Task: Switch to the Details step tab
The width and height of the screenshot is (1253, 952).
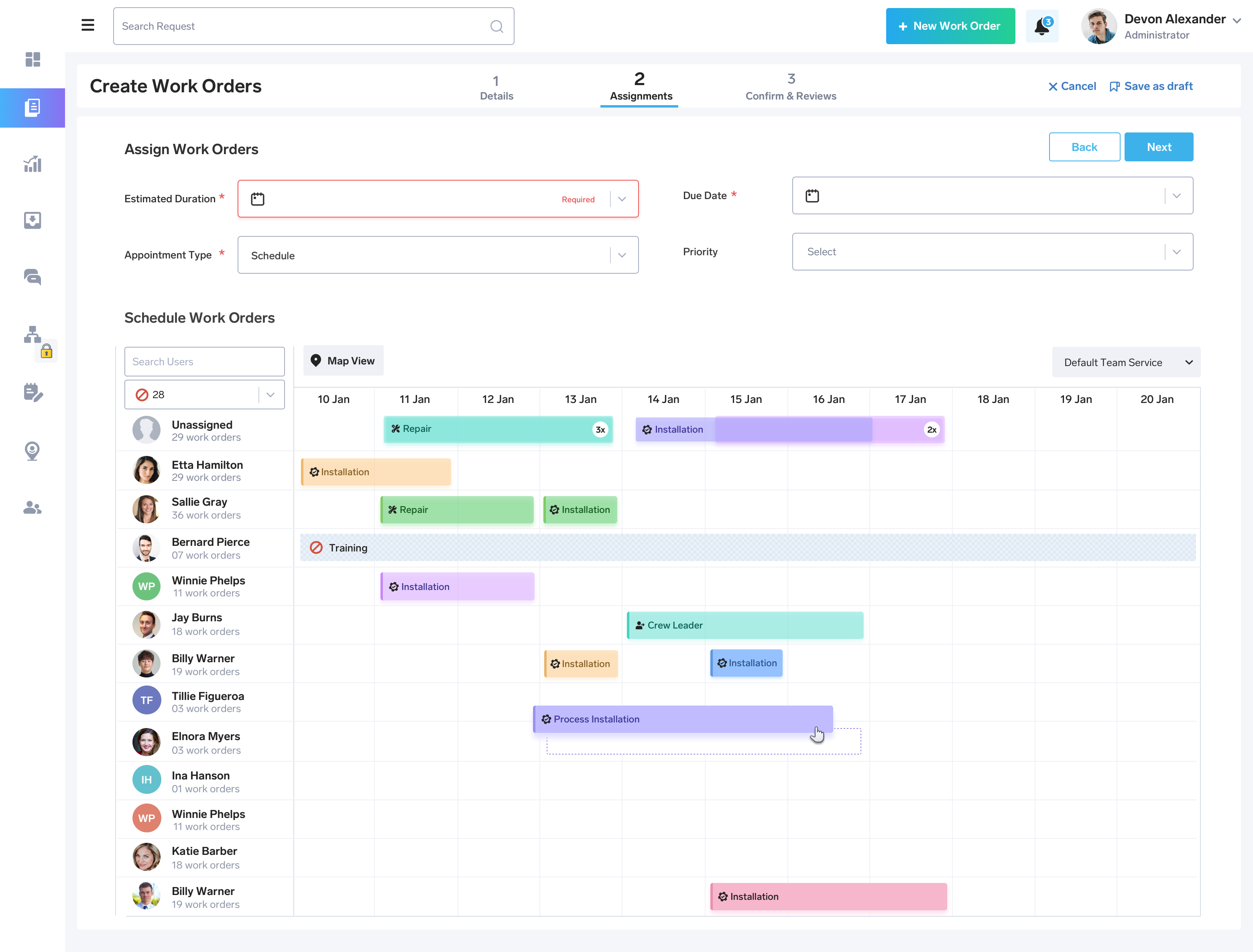Action: (x=496, y=87)
